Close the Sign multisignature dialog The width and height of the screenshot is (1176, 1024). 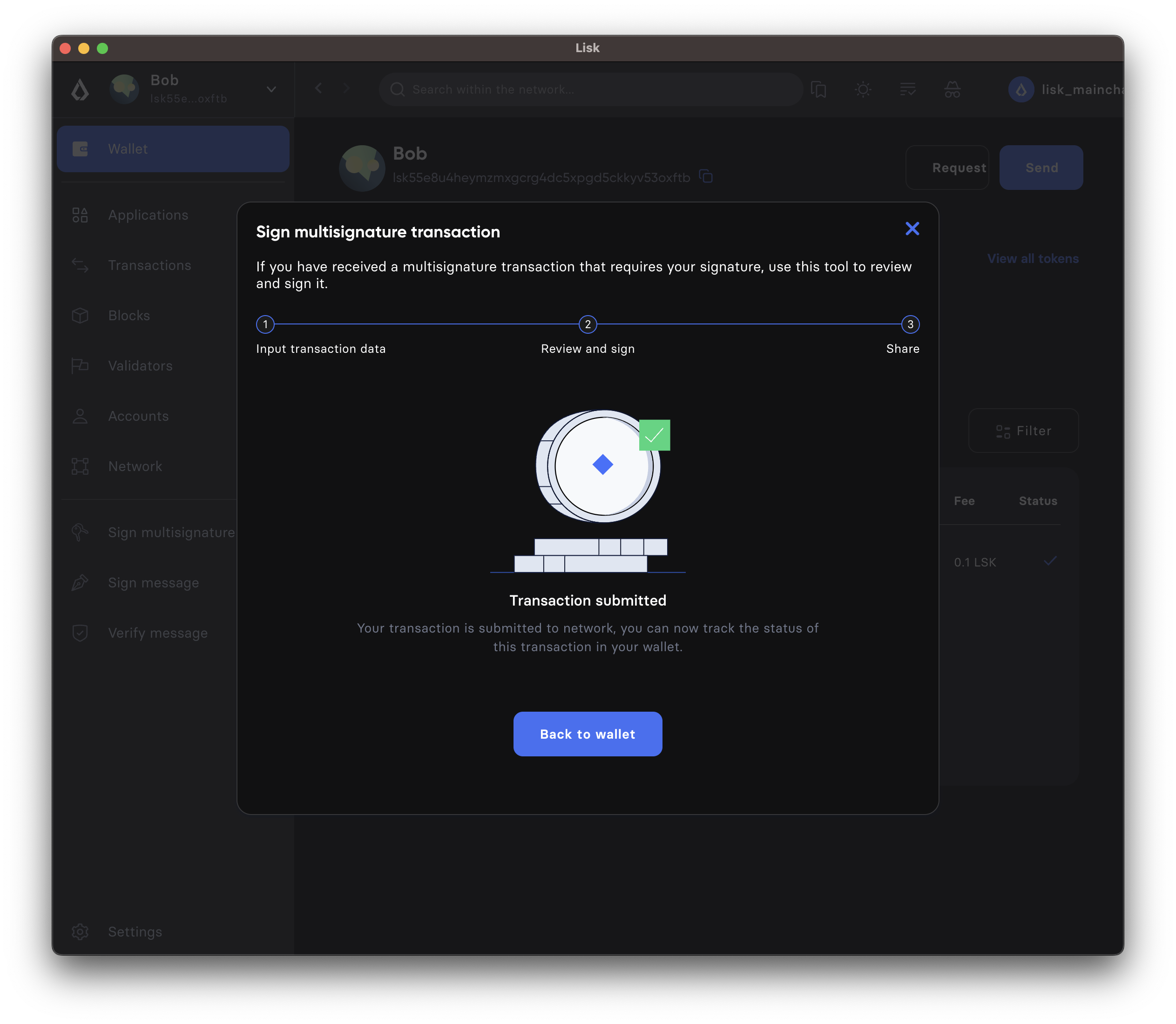coord(912,229)
